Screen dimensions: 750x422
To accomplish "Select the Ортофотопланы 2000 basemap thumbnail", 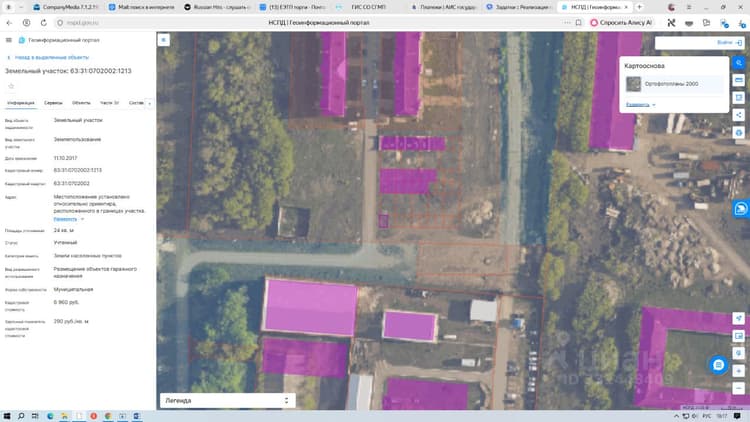I will (634, 84).
